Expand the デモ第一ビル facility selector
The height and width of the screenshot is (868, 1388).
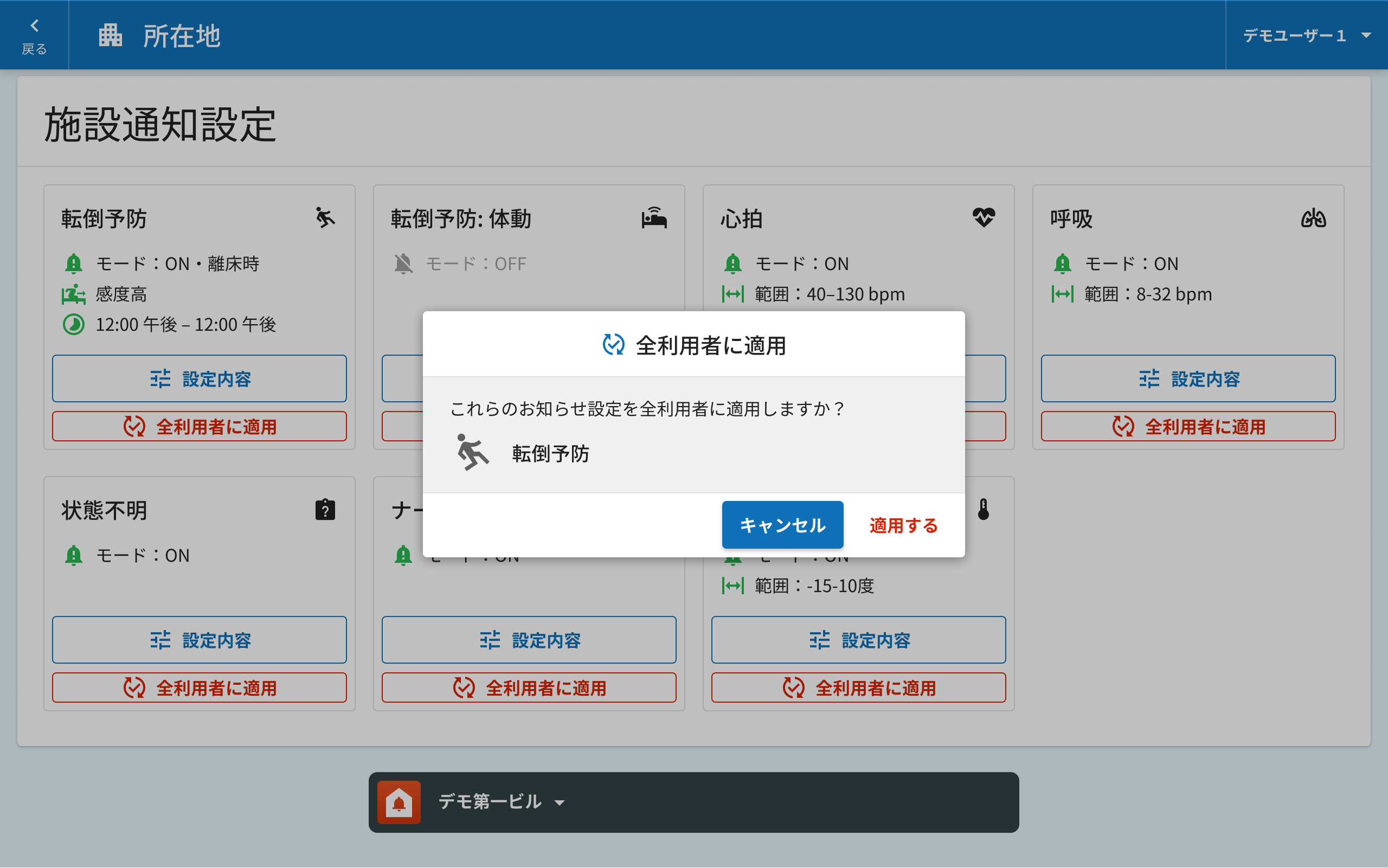(x=490, y=802)
